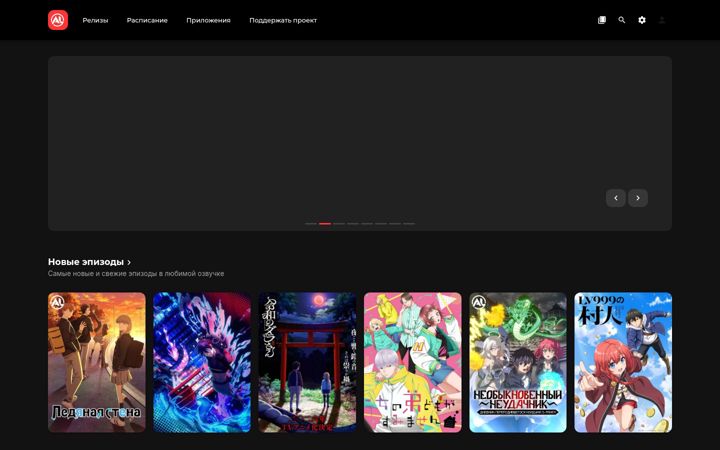Expand Новые эпизоды chevron arrow

coord(129,262)
